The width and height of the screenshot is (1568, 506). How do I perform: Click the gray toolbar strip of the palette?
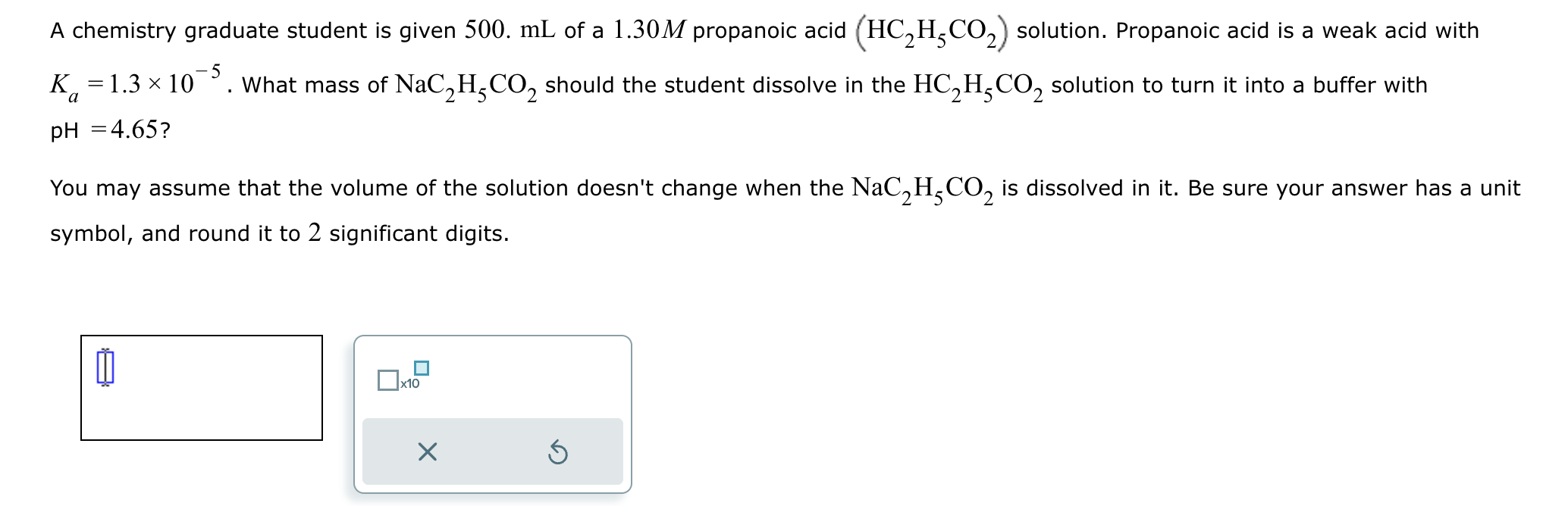tap(493, 451)
